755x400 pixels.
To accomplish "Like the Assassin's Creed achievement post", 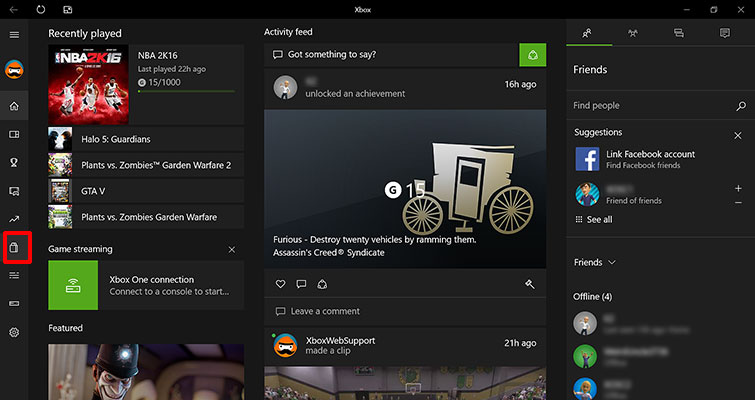I will [280, 284].
